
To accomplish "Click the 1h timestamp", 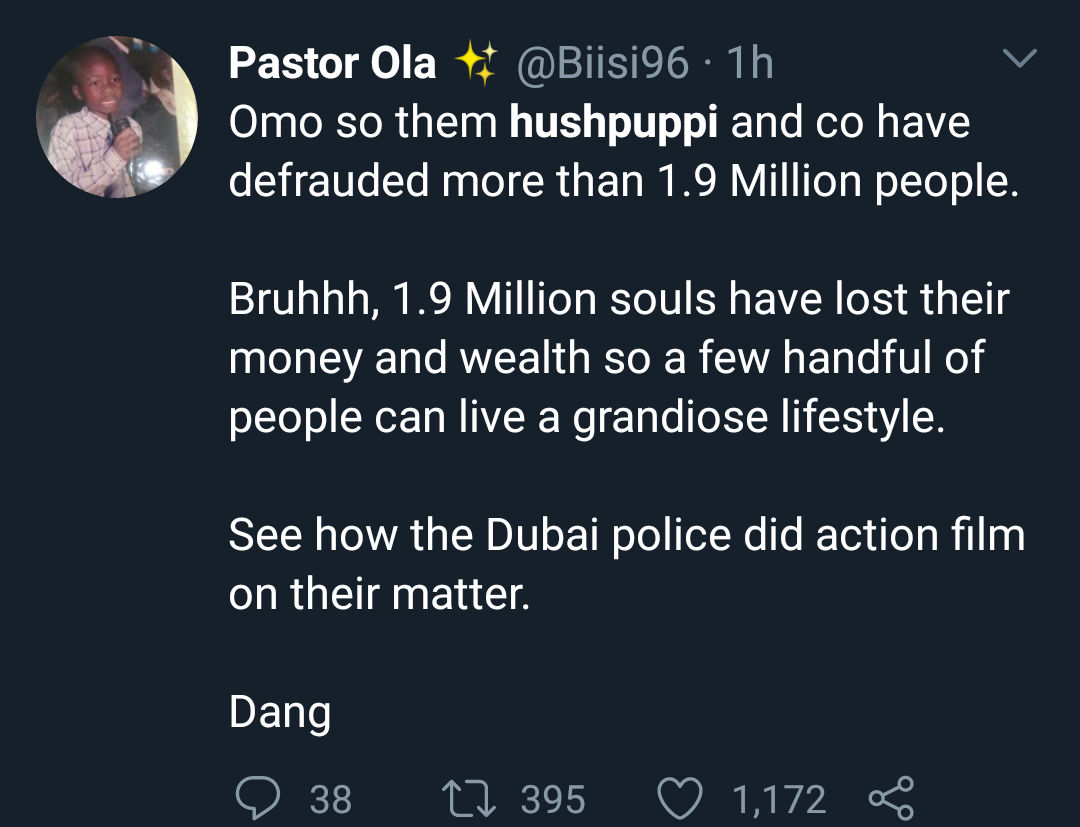I will click(750, 64).
